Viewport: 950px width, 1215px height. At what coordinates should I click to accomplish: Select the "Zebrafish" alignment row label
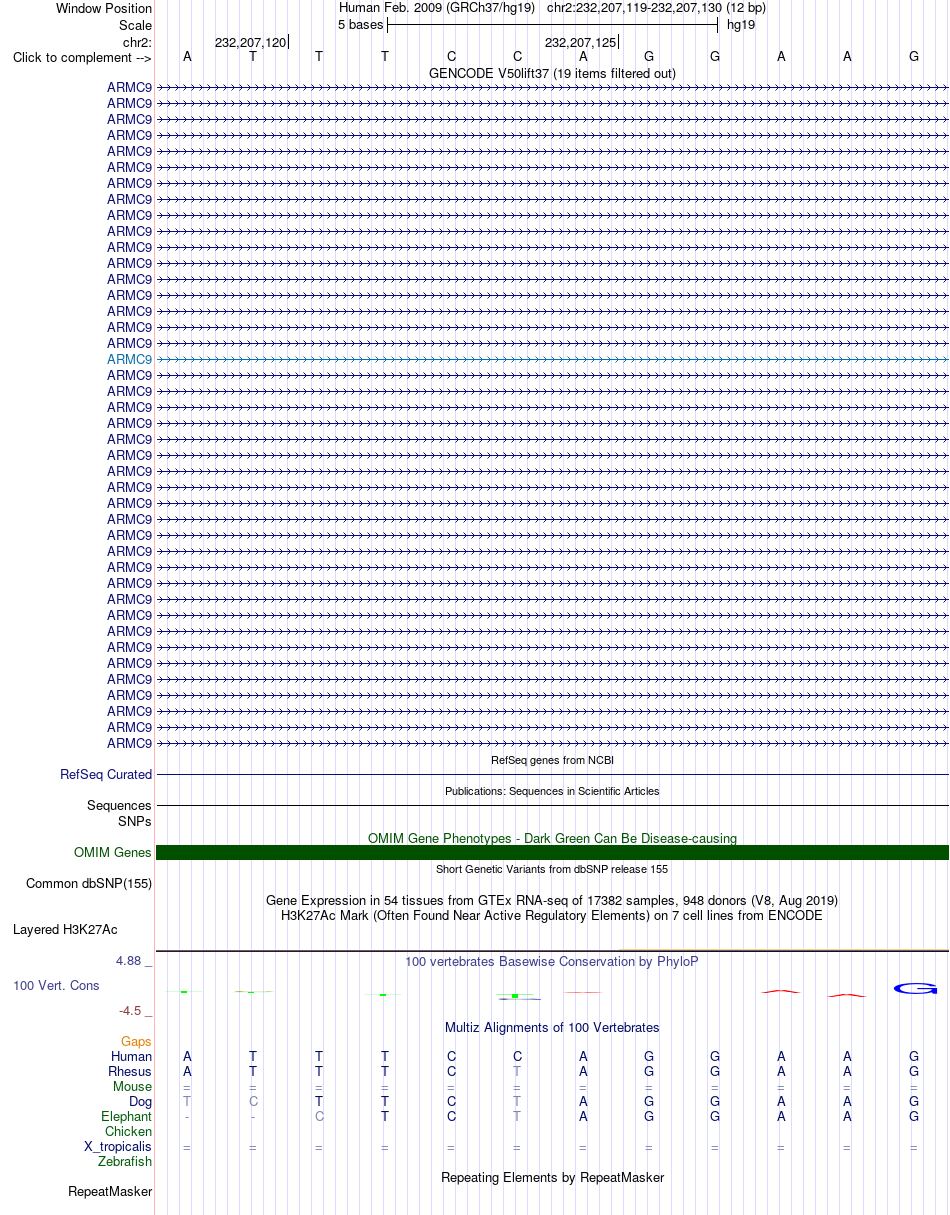coord(125,1161)
